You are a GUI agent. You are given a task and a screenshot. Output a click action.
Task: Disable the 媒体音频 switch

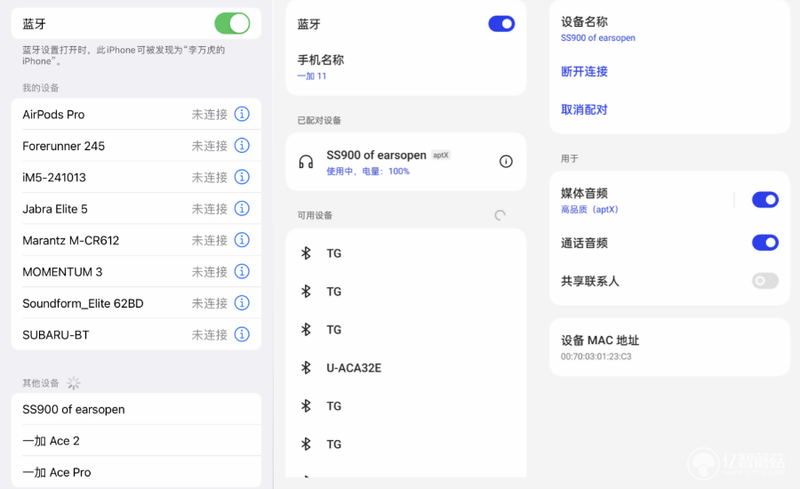[x=765, y=200]
